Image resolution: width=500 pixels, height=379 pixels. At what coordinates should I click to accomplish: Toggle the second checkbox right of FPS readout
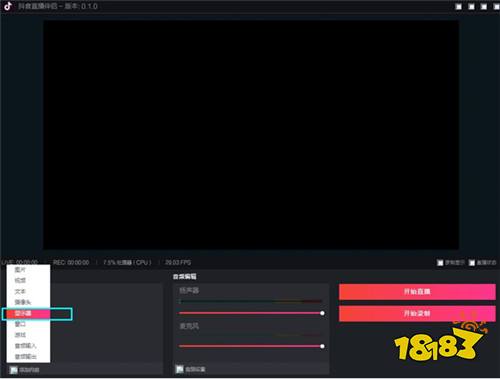[472, 263]
